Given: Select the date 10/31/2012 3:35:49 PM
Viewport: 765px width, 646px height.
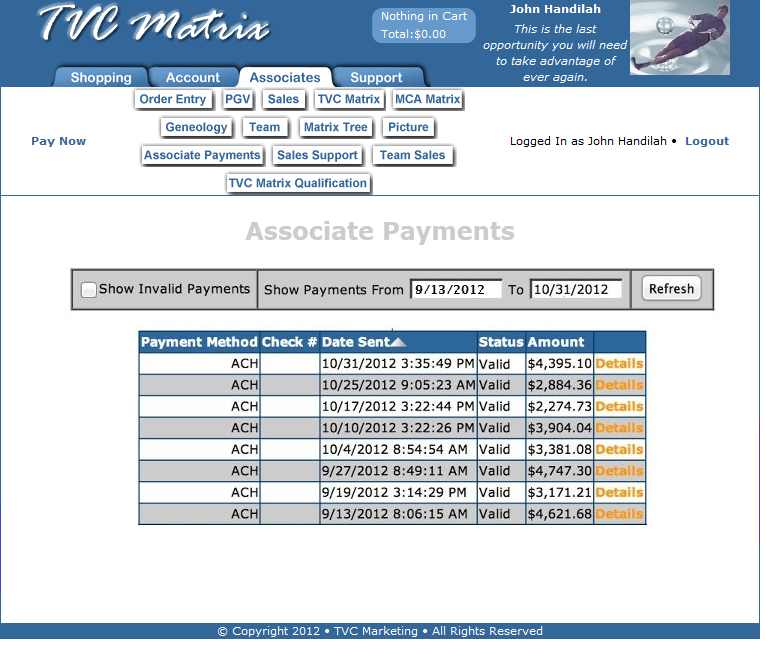Looking at the screenshot, I should point(398,363).
